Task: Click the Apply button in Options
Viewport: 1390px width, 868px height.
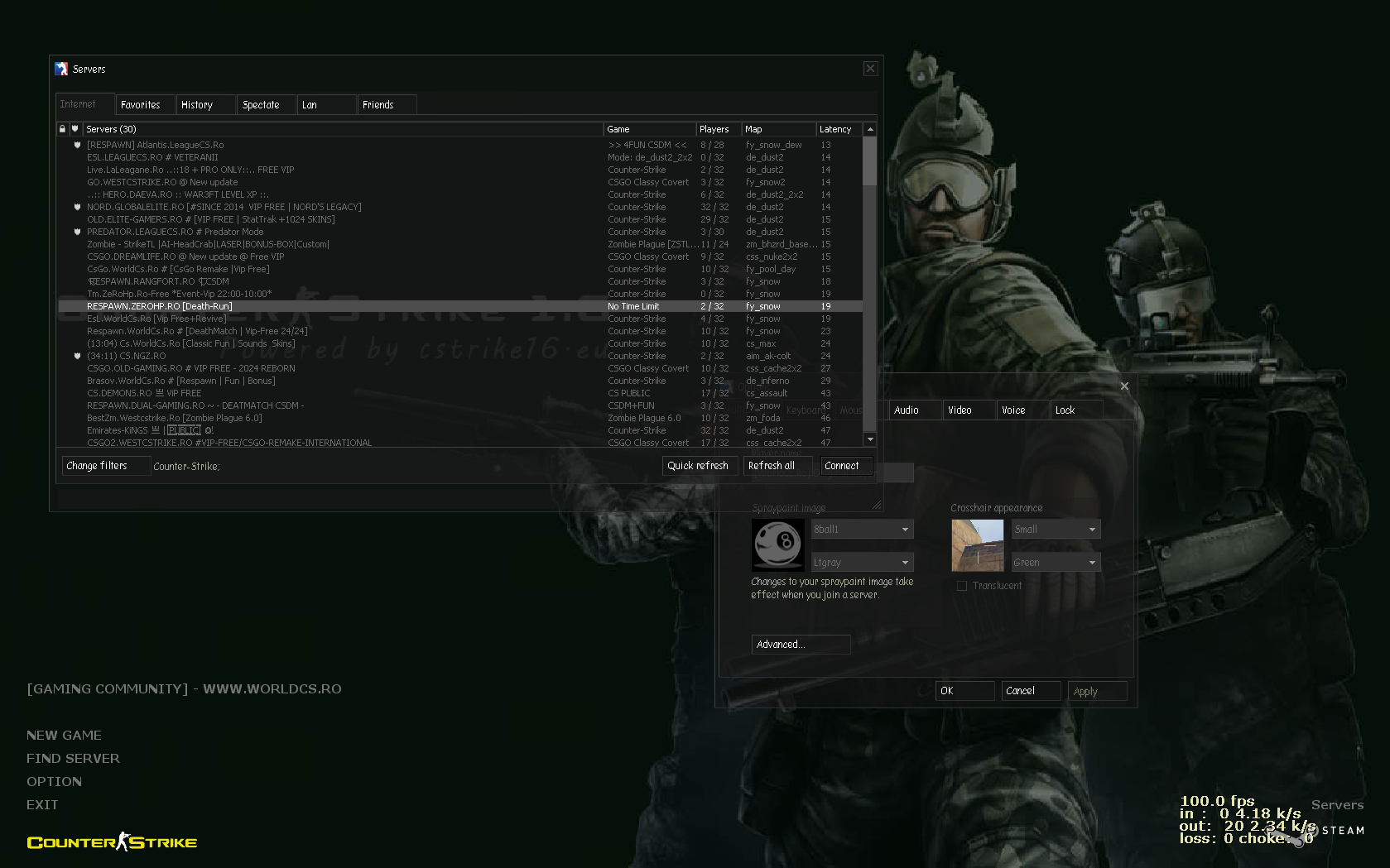Action: click(1098, 691)
